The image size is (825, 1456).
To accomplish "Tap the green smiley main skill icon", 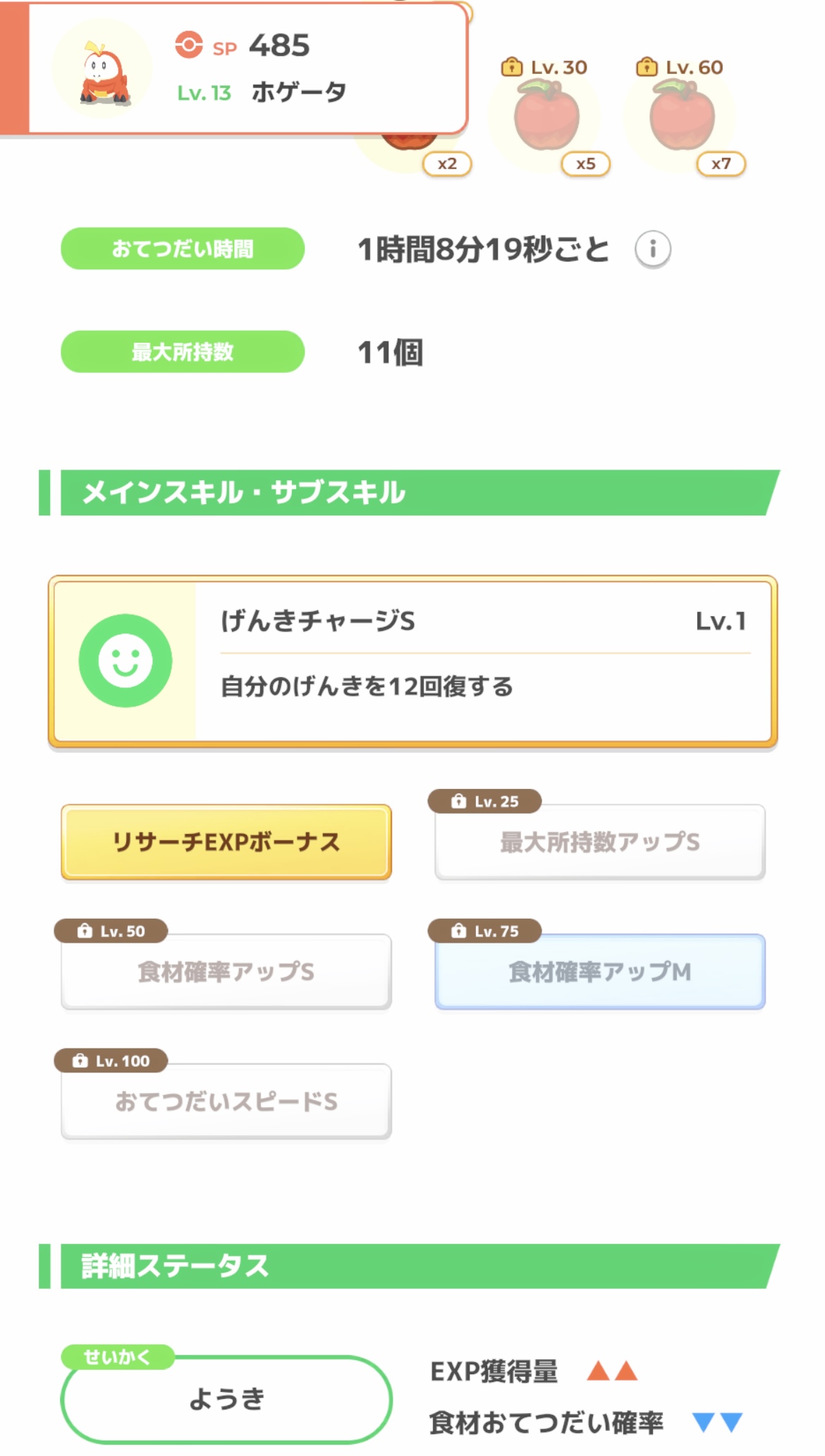I will pos(126,661).
